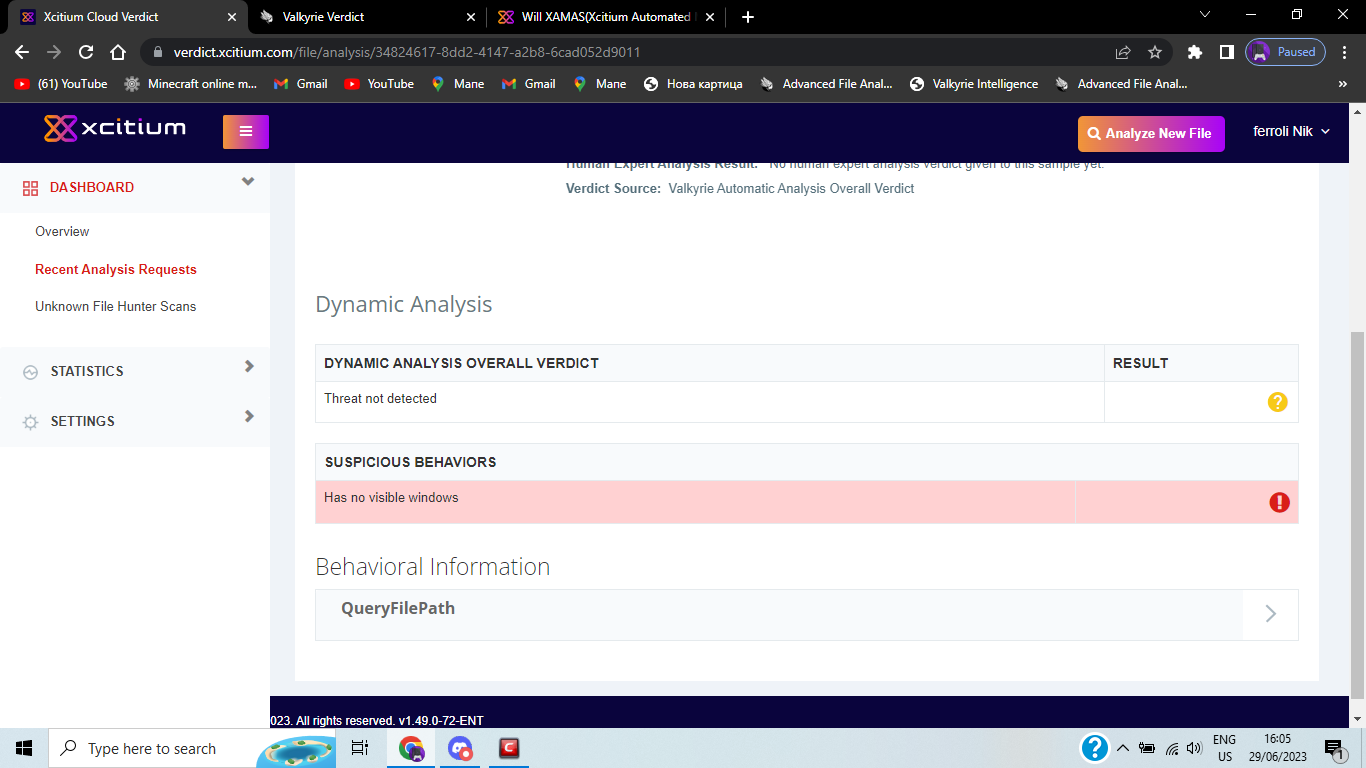Viewport: 1366px width, 768px height.
Task: Click the vertical page scrollbar
Action: click(x=1357, y=515)
